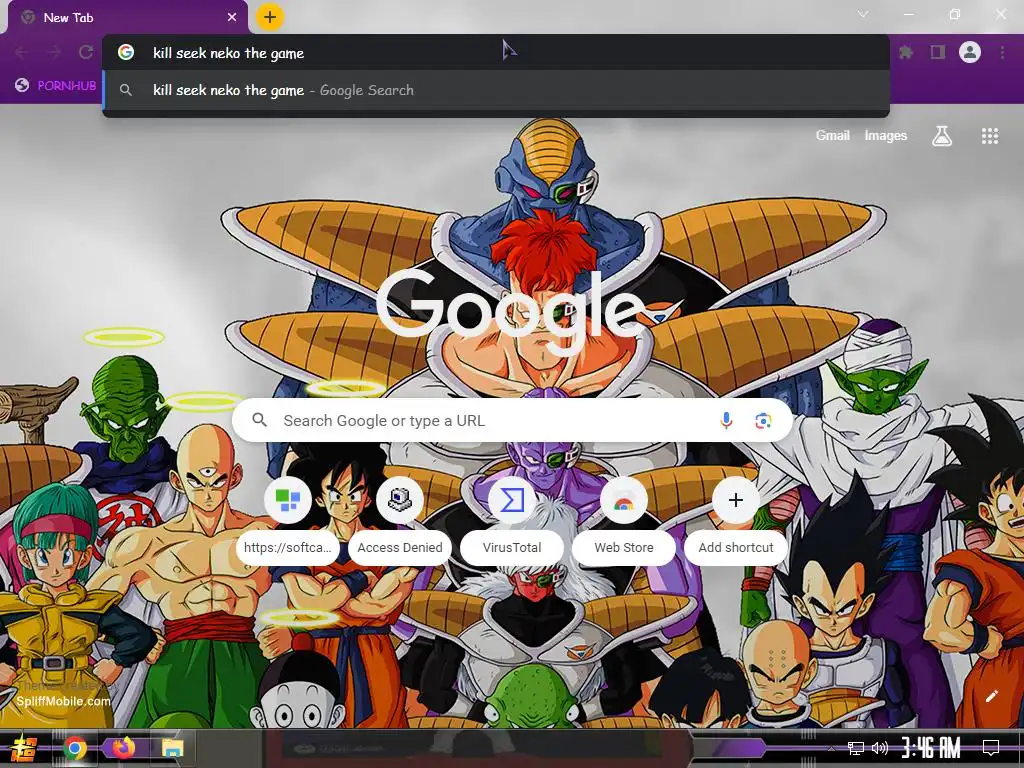Click the browser back arrow
This screenshot has height=768, width=1024.
point(22,52)
